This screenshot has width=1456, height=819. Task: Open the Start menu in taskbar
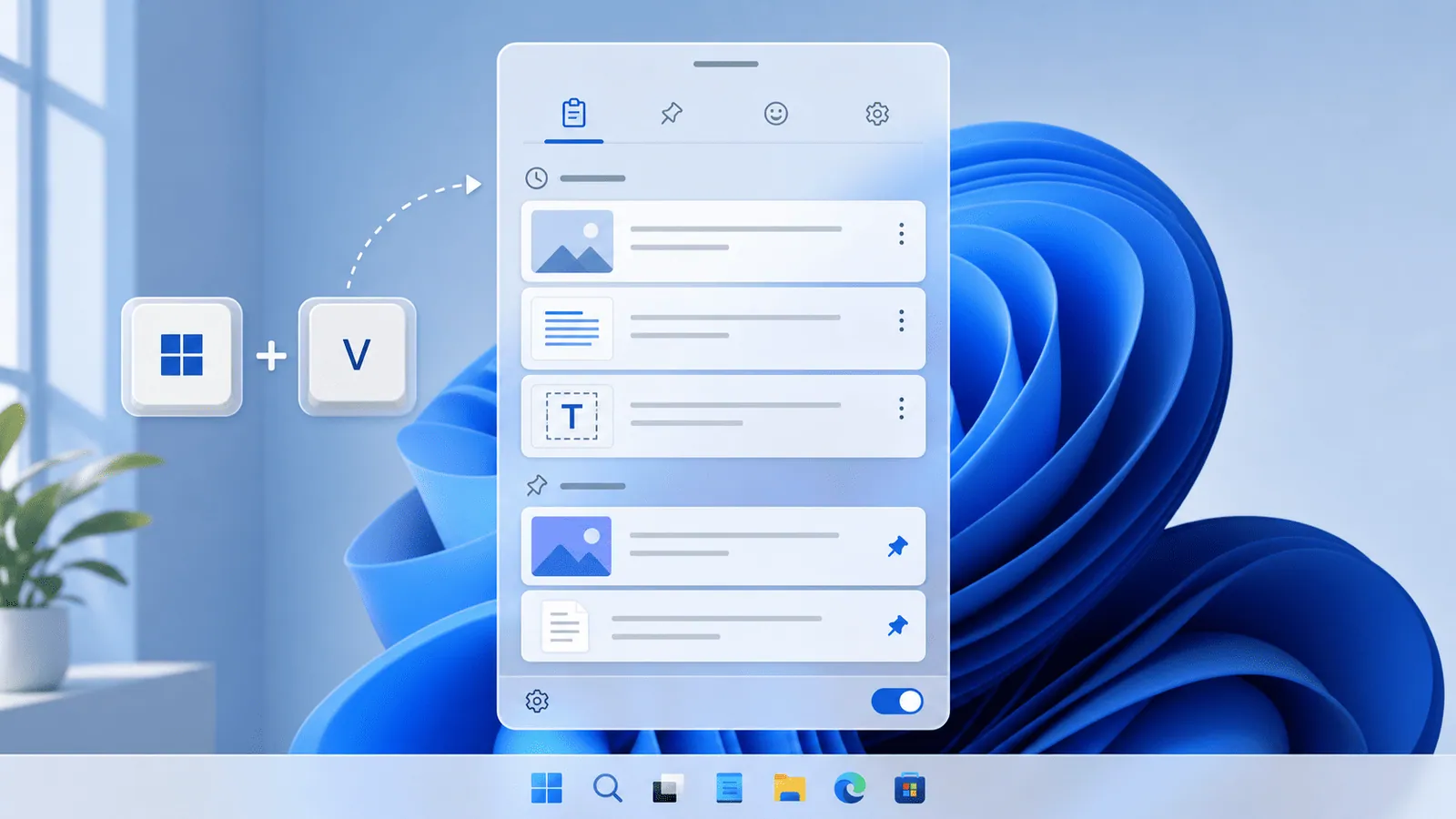pyautogui.click(x=546, y=788)
